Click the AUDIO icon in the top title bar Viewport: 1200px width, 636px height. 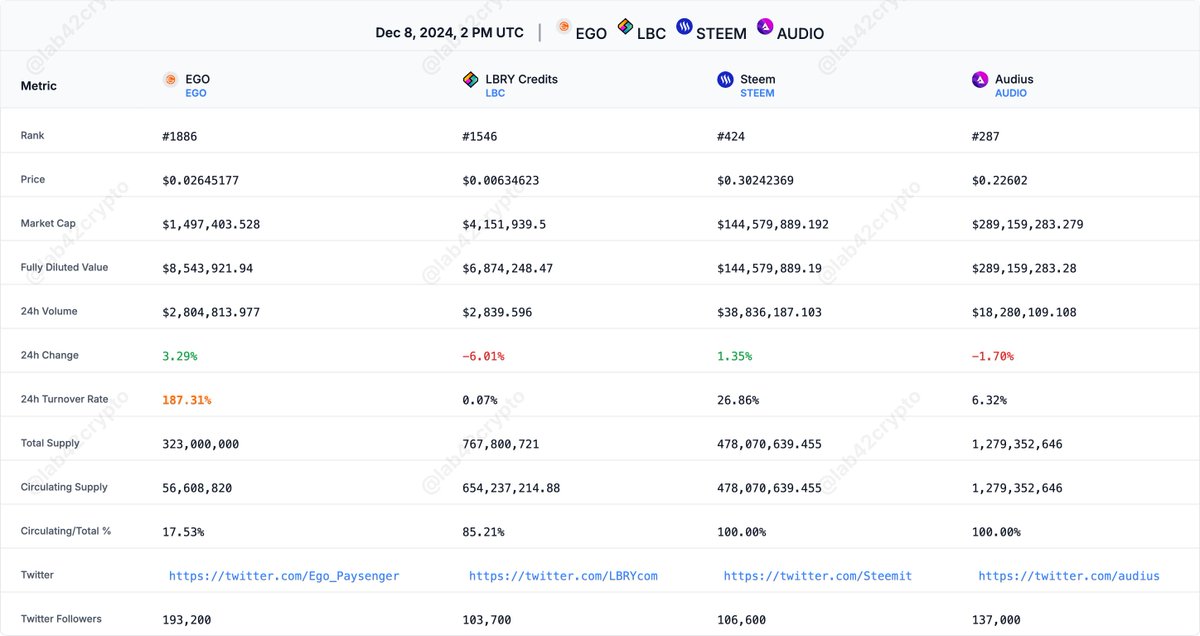(765, 27)
